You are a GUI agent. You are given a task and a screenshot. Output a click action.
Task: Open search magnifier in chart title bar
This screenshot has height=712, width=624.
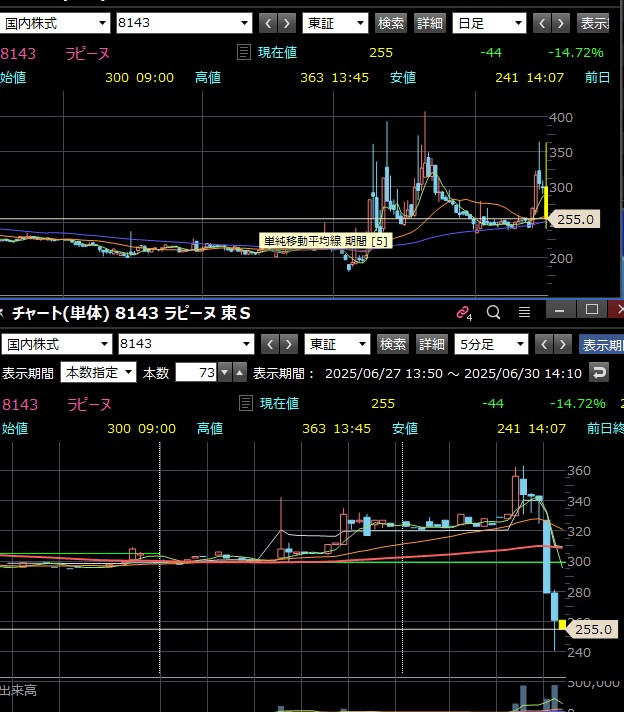[493, 312]
